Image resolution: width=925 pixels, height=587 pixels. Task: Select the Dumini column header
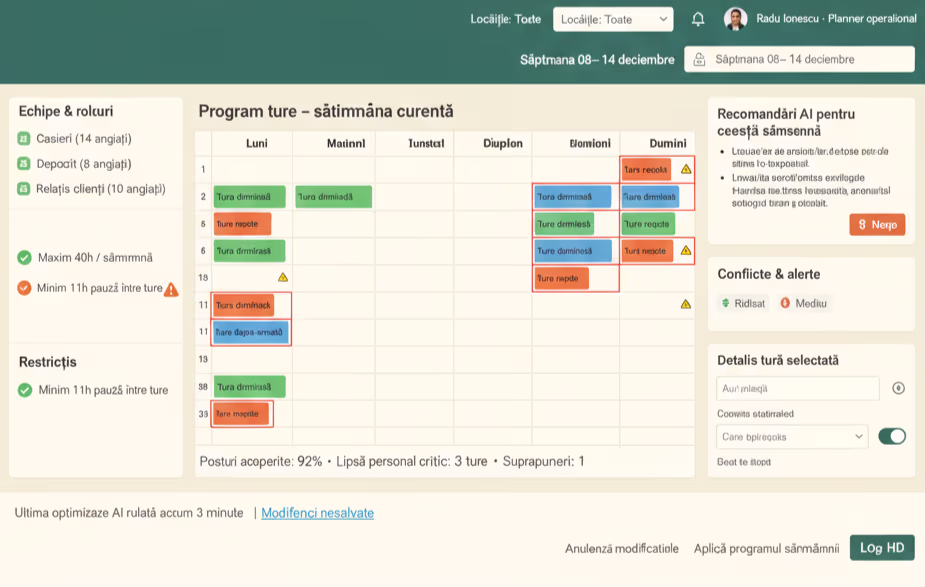point(667,143)
